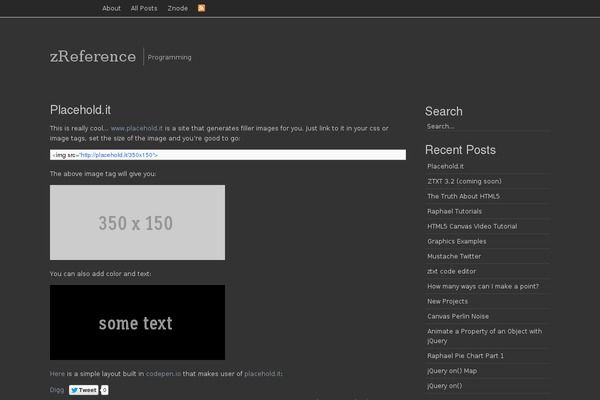Image resolution: width=600 pixels, height=400 pixels.
Task: Click the Digg share link
Action: (57, 390)
